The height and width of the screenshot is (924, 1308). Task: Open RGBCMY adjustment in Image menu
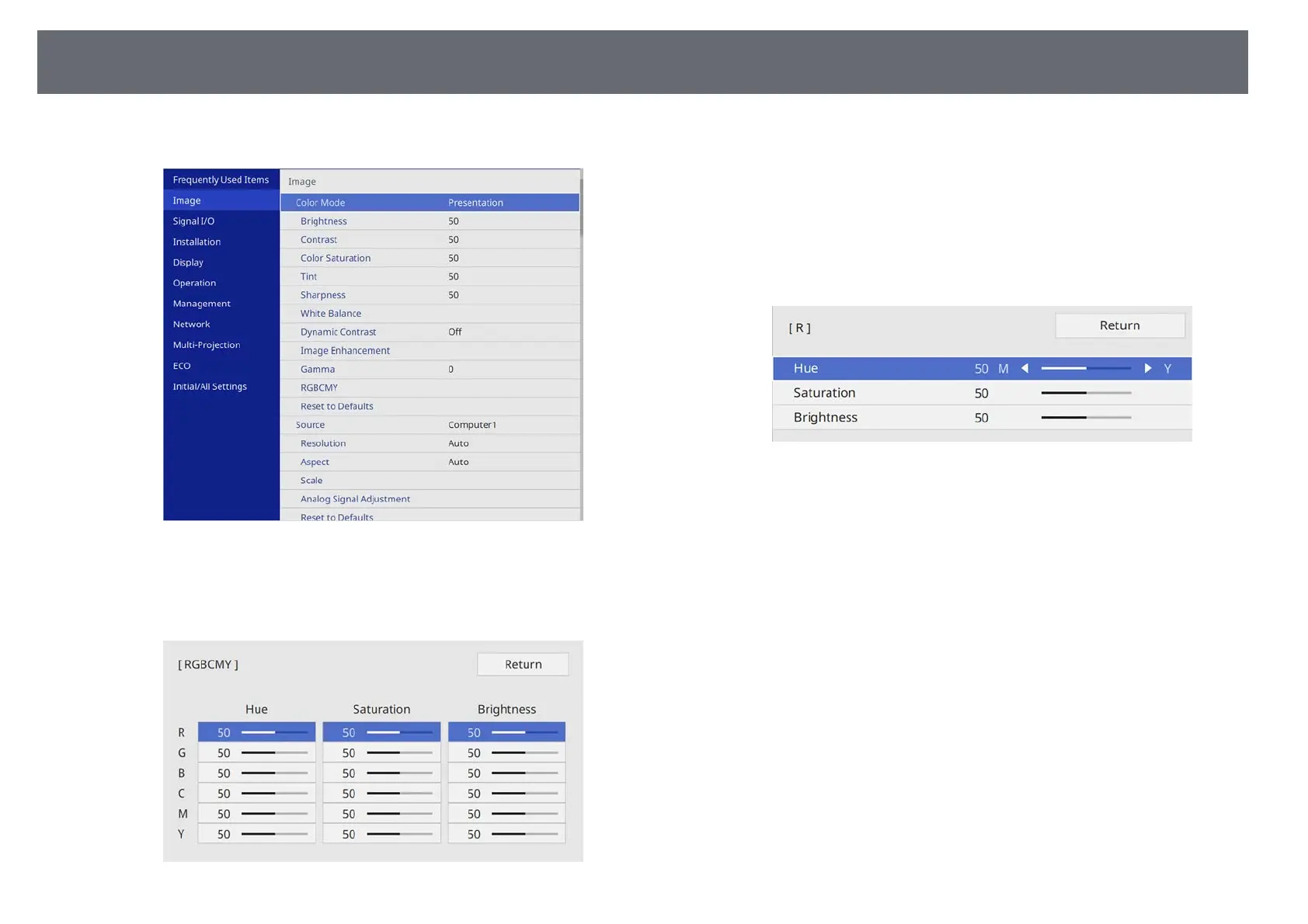pyautogui.click(x=430, y=387)
